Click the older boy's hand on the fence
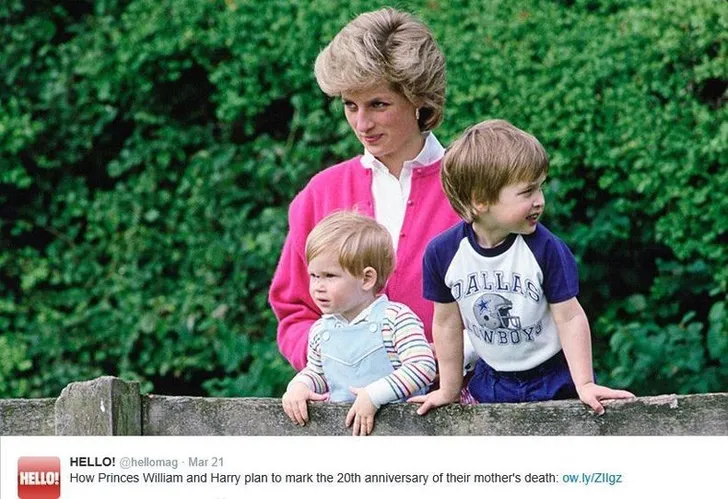 click(604, 397)
